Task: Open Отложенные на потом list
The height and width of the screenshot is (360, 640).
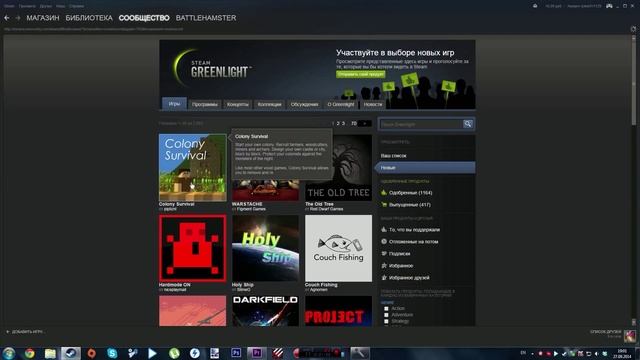Action: [x=413, y=242]
